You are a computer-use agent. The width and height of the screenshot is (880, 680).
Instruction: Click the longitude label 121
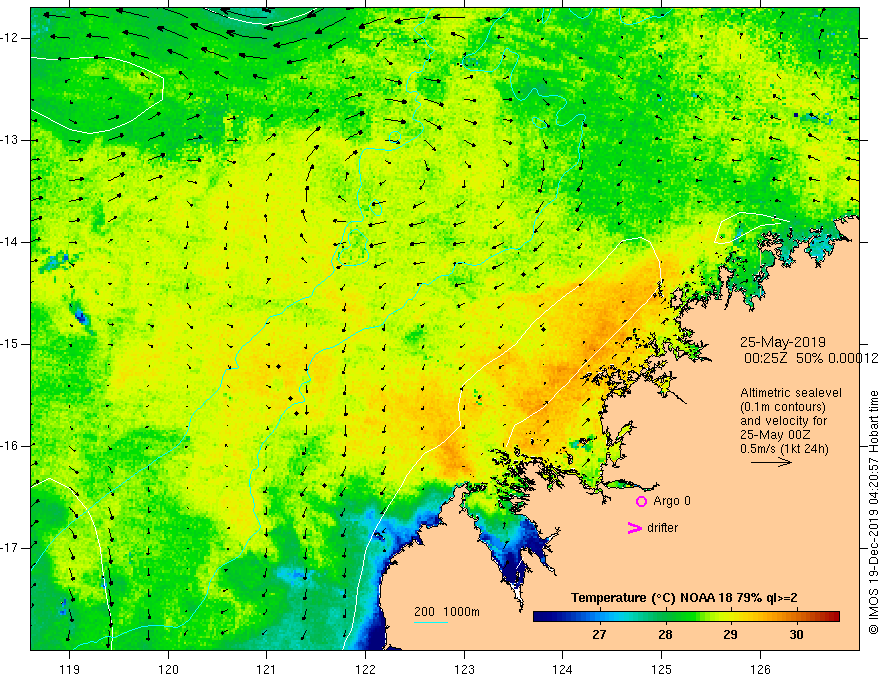tap(267, 669)
